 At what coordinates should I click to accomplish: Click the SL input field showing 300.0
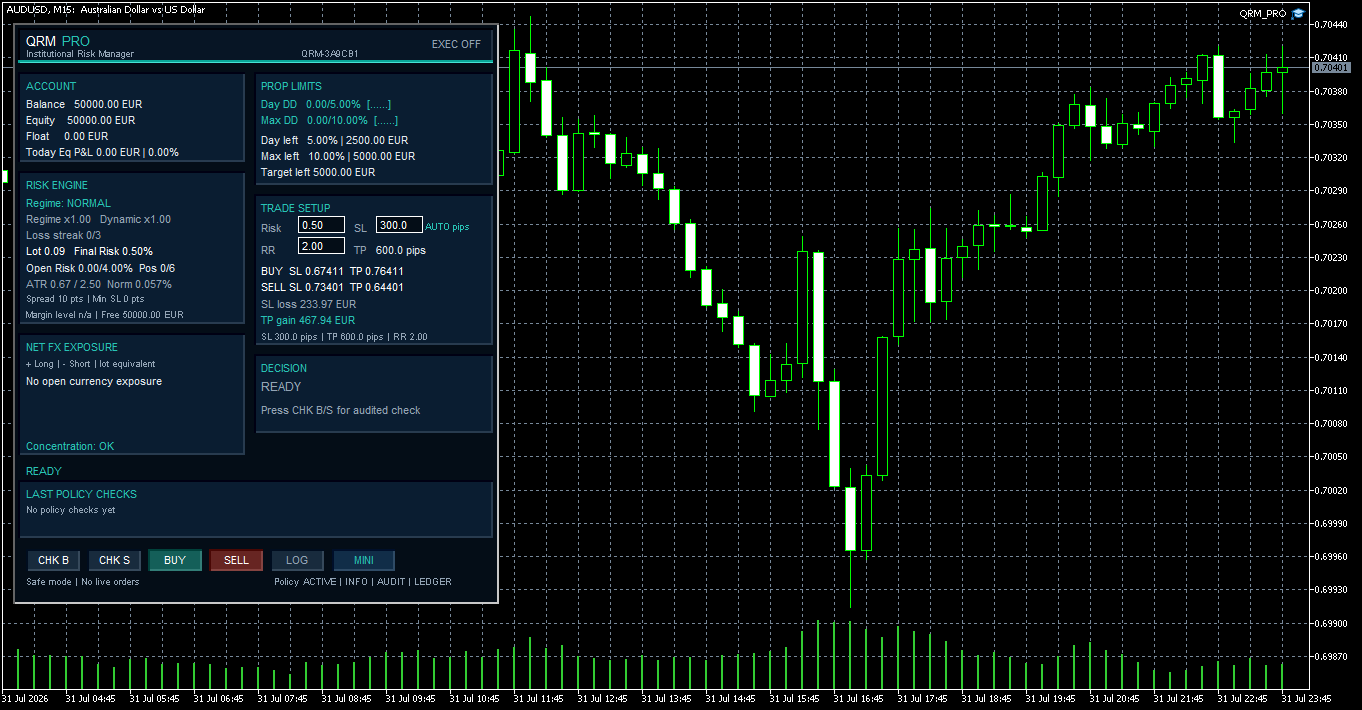[399, 225]
